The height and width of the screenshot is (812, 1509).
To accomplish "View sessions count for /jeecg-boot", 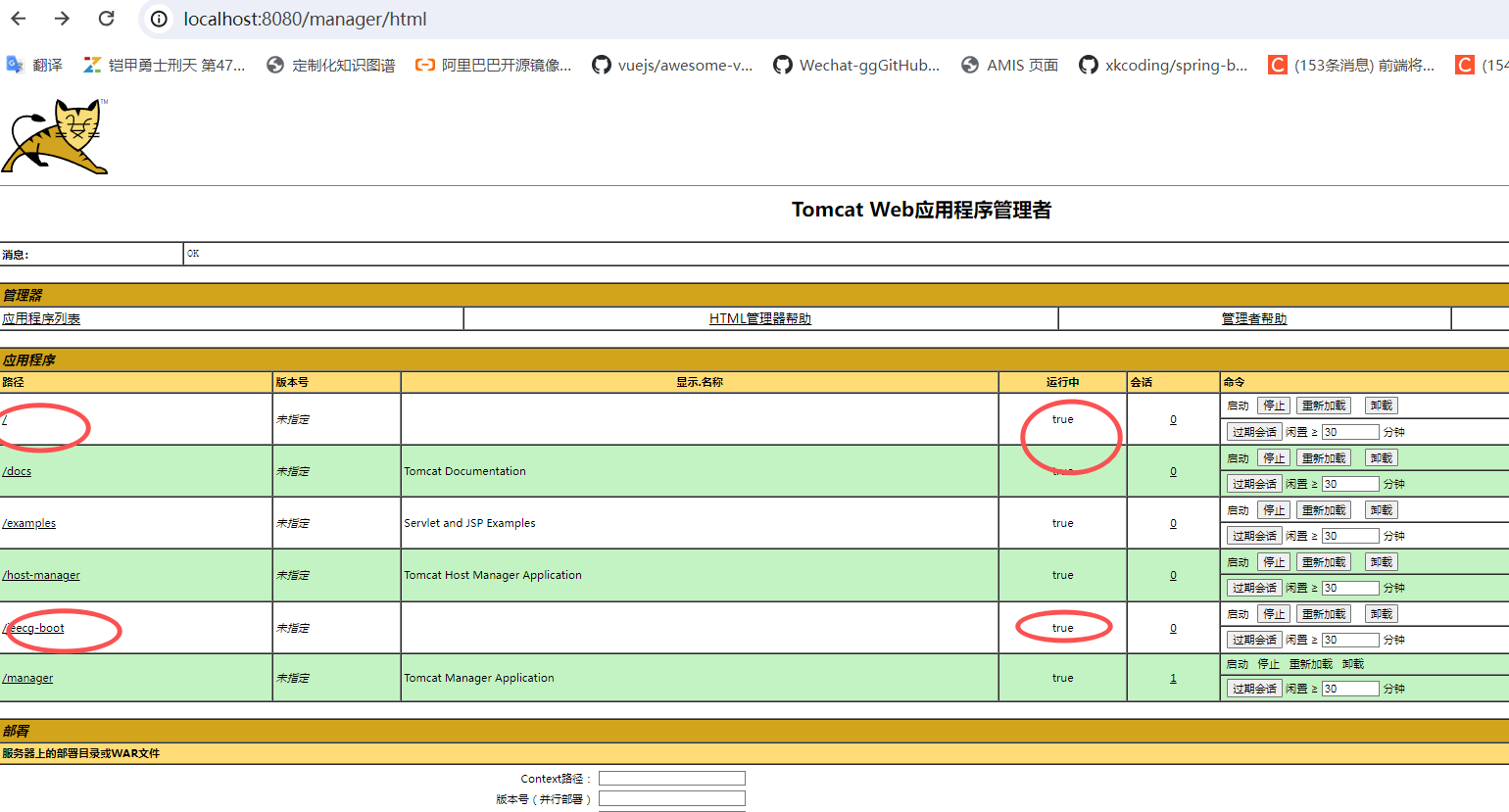I will 1173,628.
